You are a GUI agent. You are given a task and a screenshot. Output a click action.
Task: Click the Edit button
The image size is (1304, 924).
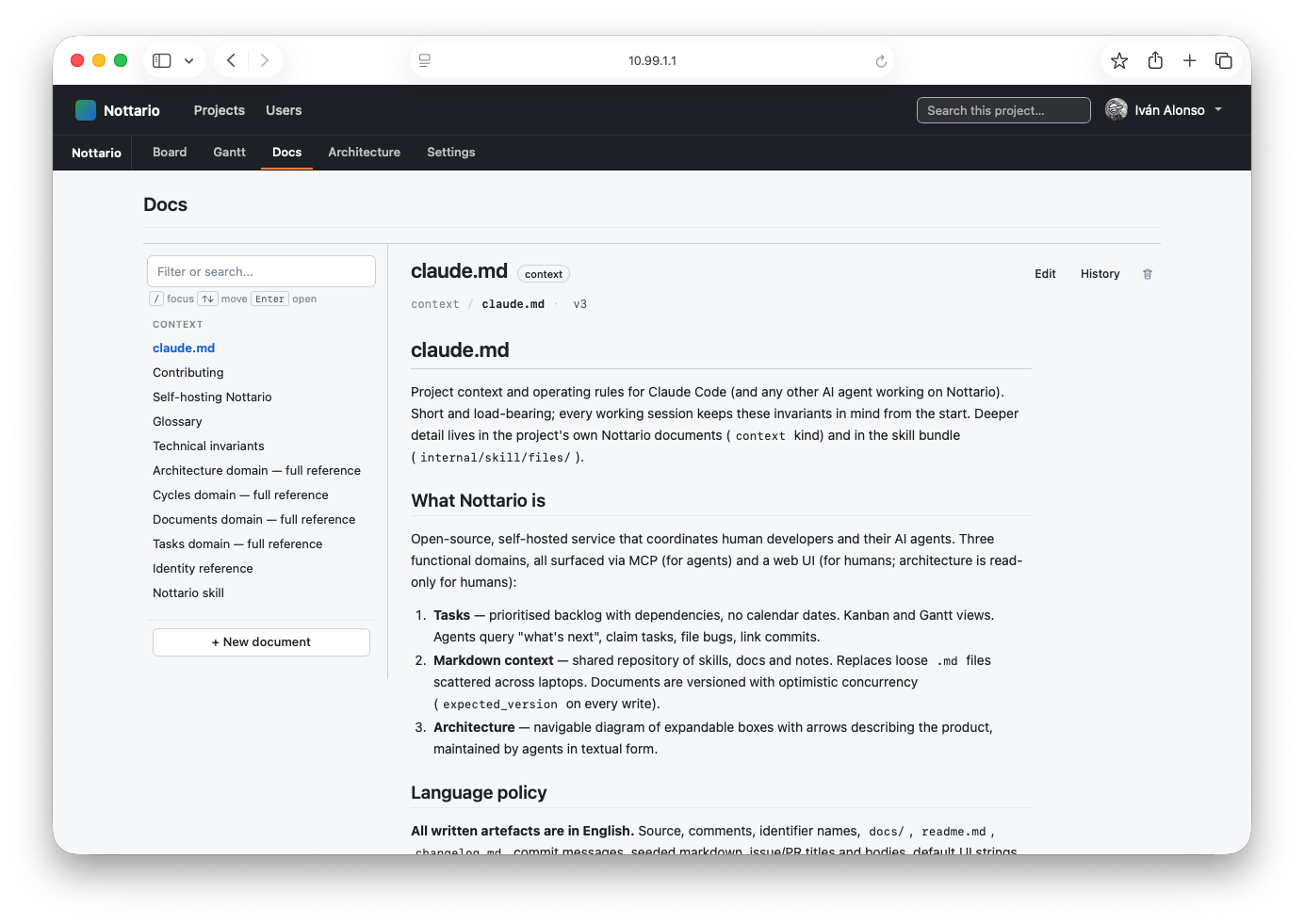pos(1045,274)
